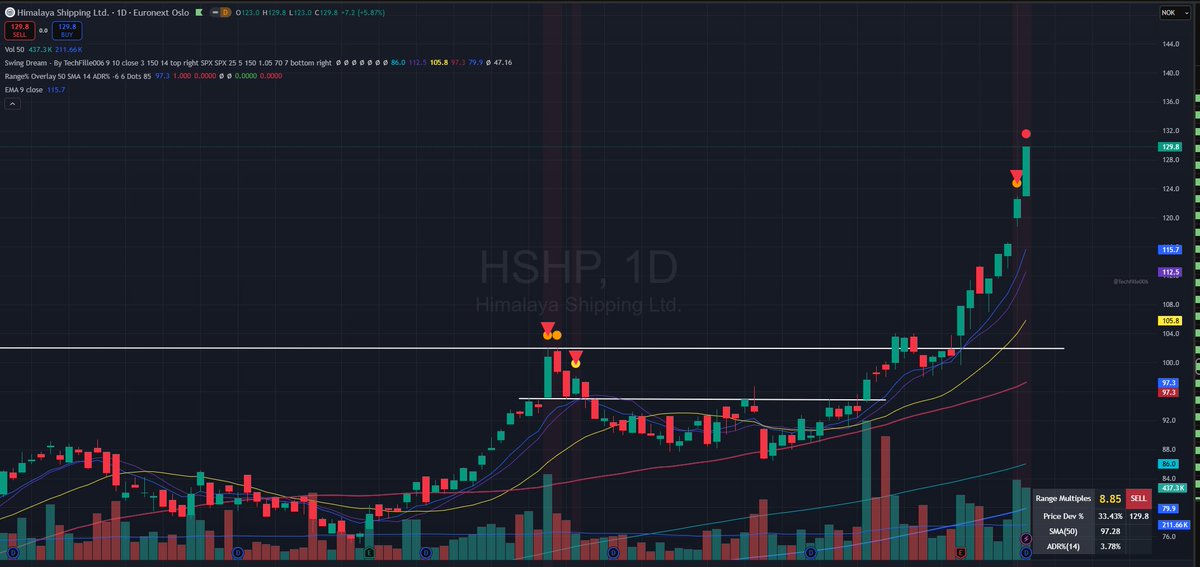The image size is (1200, 567).
Task: Click the dividend D marker at chart's left edge
Action: click(x=13, y=552)
